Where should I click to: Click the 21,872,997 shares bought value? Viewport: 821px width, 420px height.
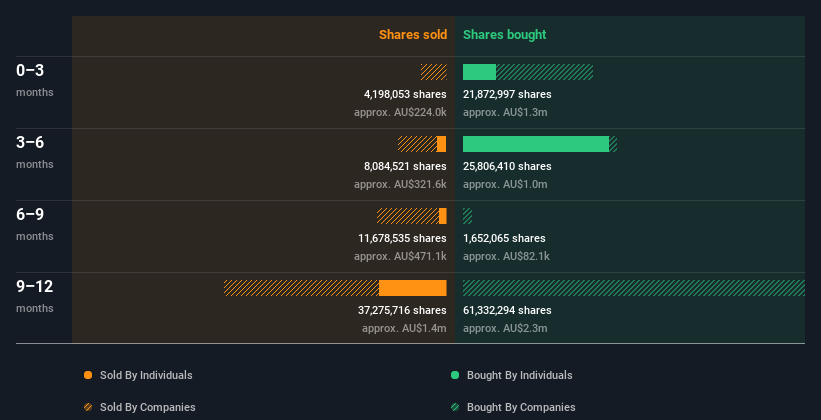(507, 94)
